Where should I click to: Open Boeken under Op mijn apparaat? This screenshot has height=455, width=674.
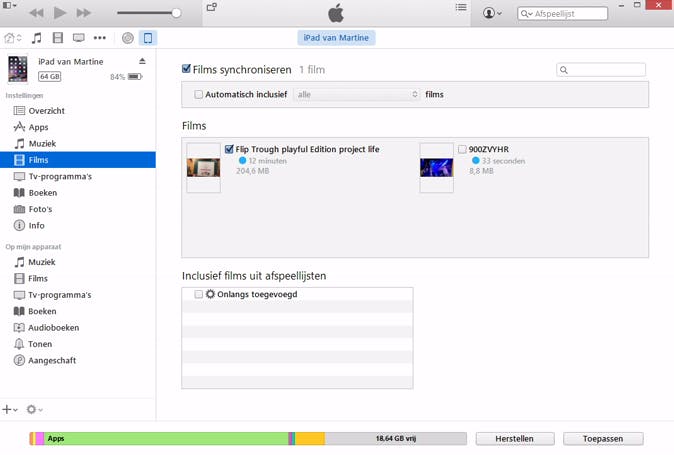pyautogui.click(x=78, y=311)
